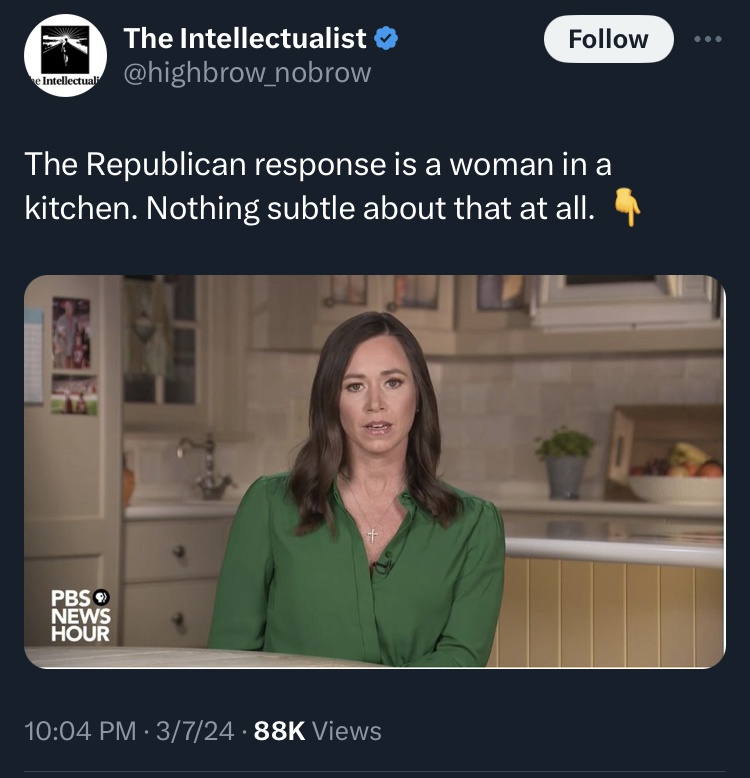
Task: Click the 10:04 PM timestamp
Action: coord(79,731)
